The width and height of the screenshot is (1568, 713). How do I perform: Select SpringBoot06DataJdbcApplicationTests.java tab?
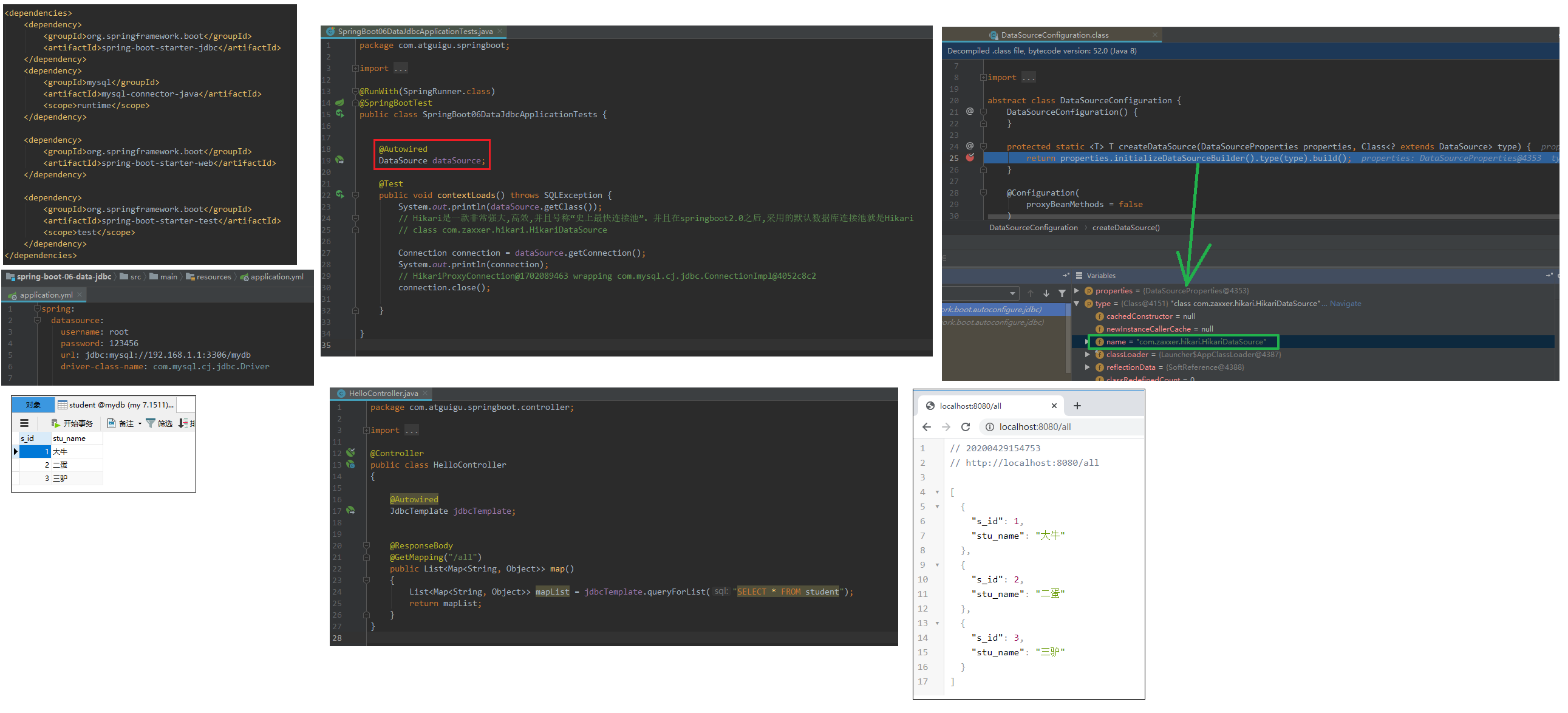pyautogui.click(x=415, y=31)
